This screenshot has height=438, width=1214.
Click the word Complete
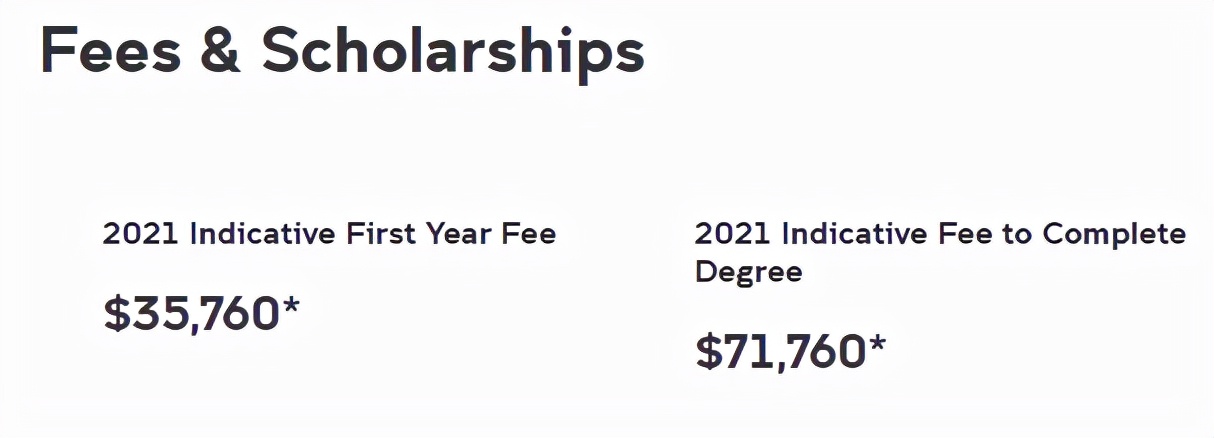point(1114,234)
